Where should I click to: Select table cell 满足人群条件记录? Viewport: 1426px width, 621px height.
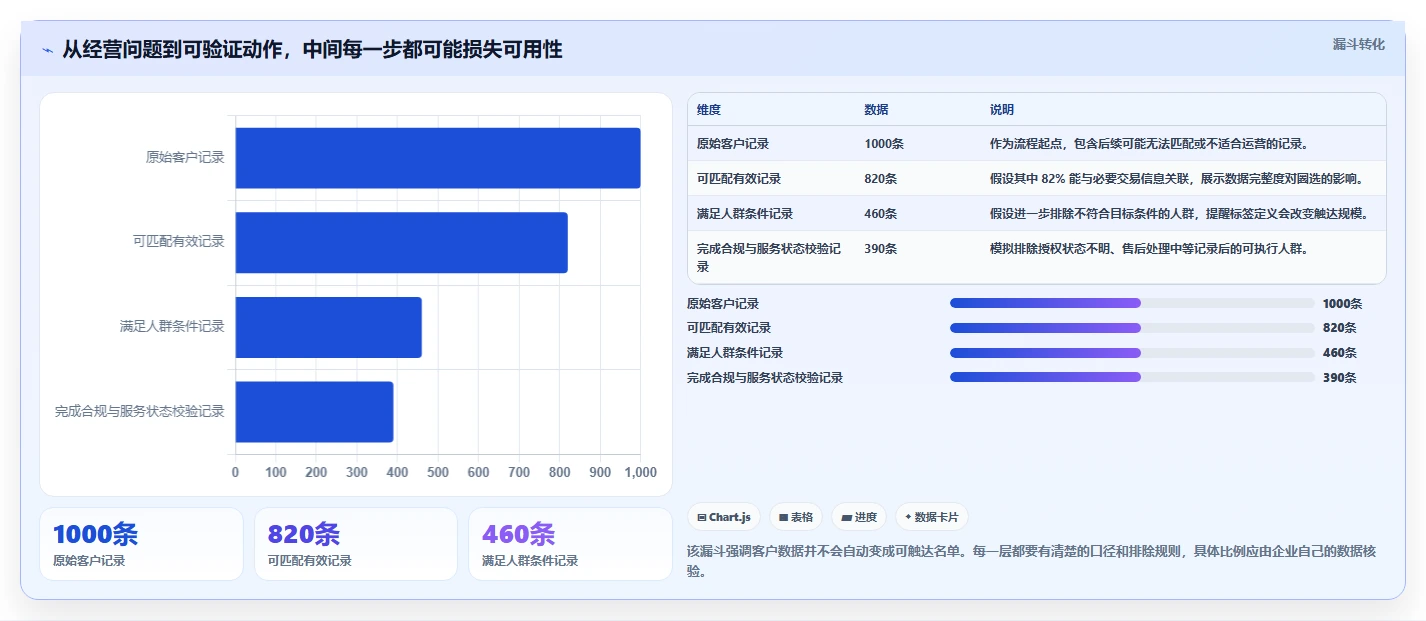coord(745,214)
